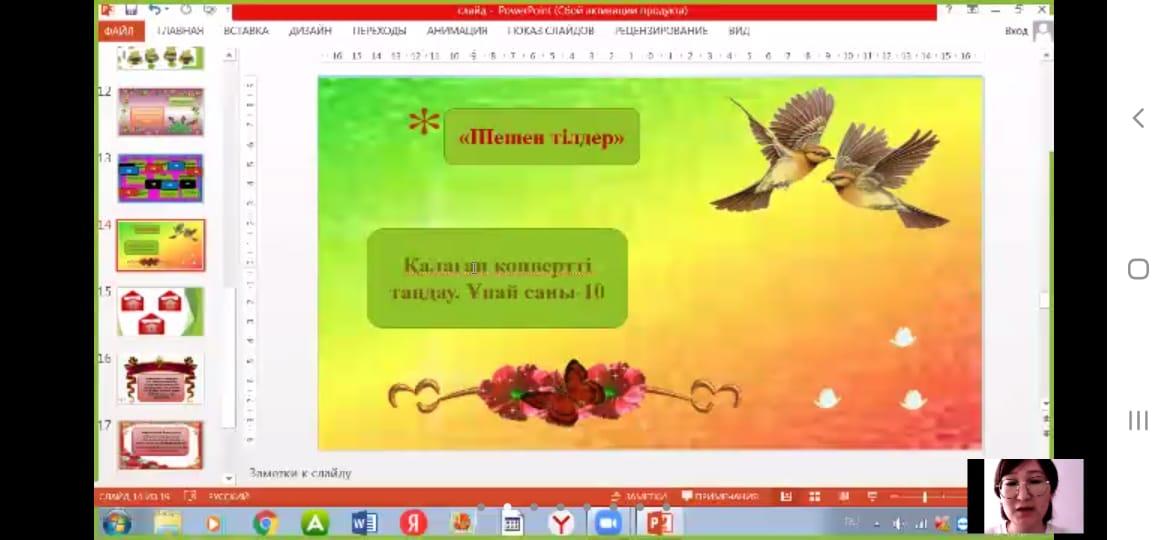Toggle comments pane with ПРИМЕЧАНИЯ button
1170x540 pixels.
click(x=720, y=496)
